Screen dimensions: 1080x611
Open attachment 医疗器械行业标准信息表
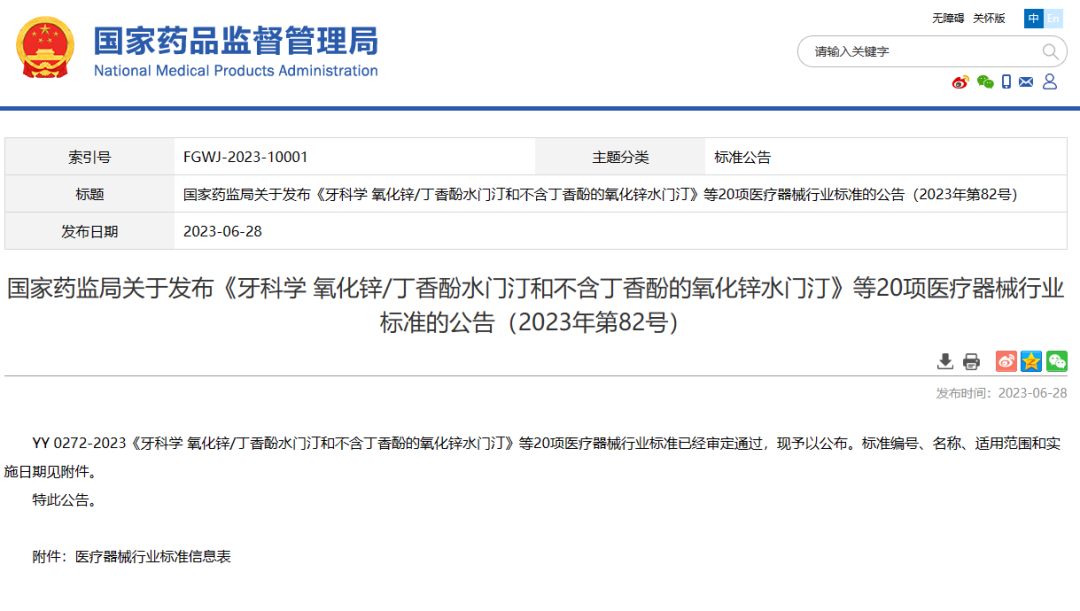153,557
